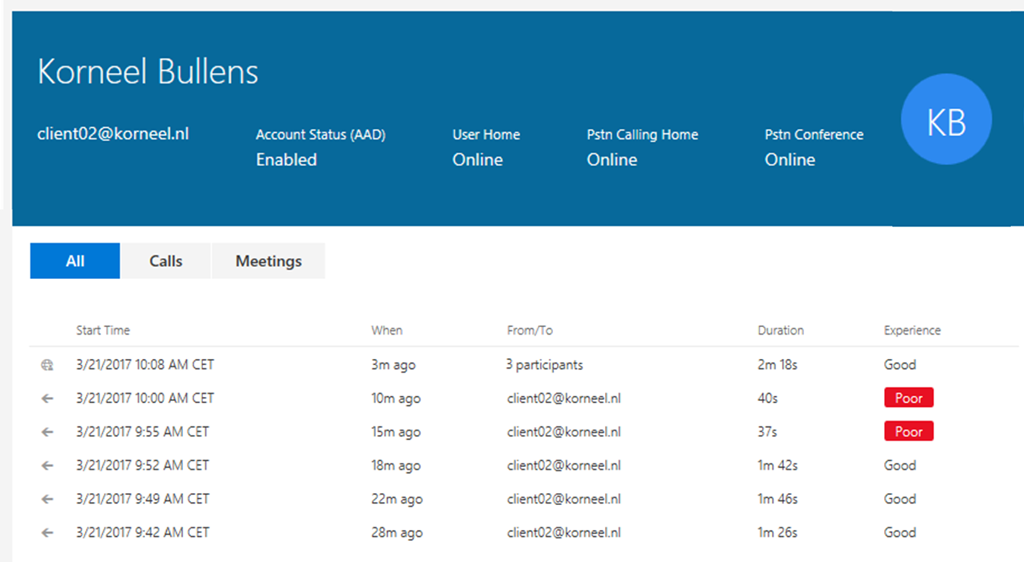The image size is (1024, 562).
Task: Sort by the Start Time column header
Action: click(x=103, y=330)
